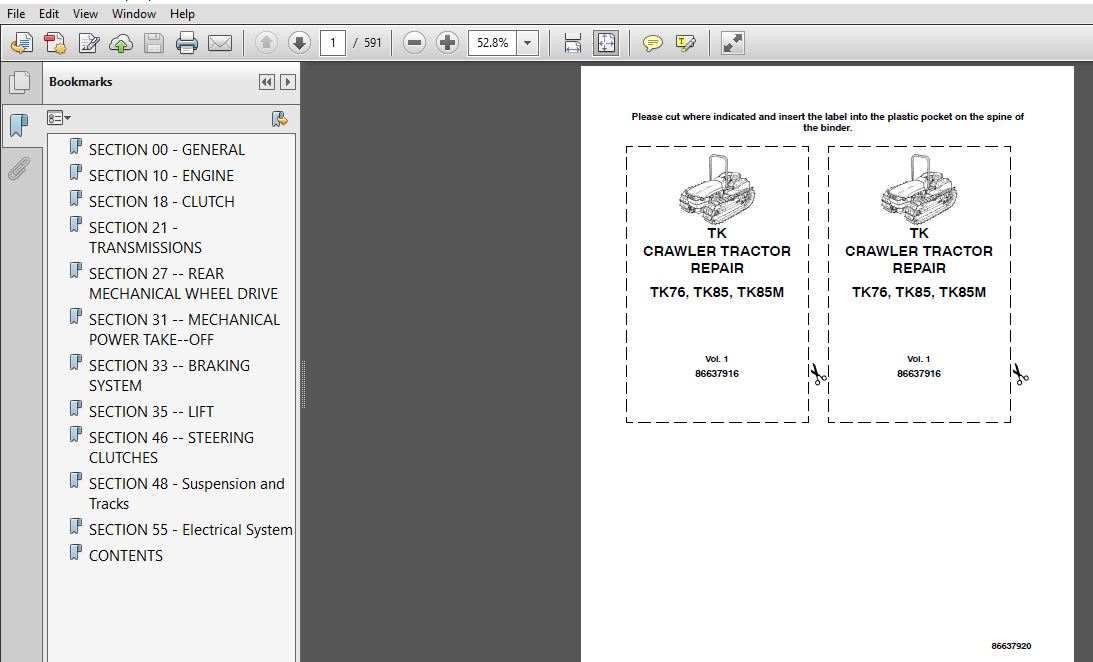Click bookmark icon beside SECTION 00 - GENERAL
Image resolution: width=1093 pixels, height=662 pixels.
[76, 146]
